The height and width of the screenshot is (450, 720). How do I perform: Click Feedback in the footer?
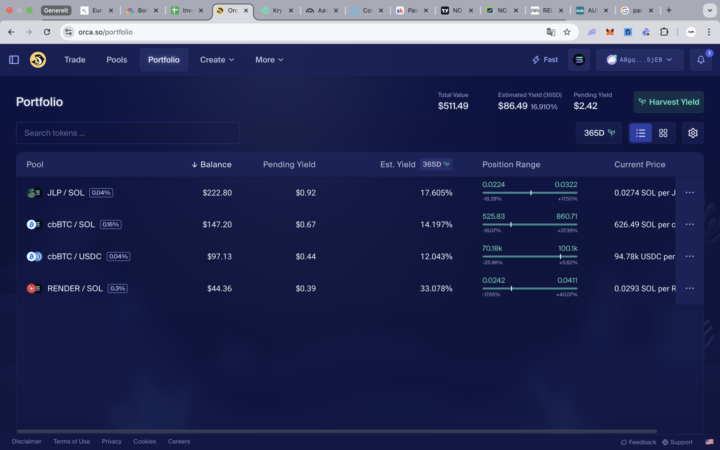click(x=638, y=442)
